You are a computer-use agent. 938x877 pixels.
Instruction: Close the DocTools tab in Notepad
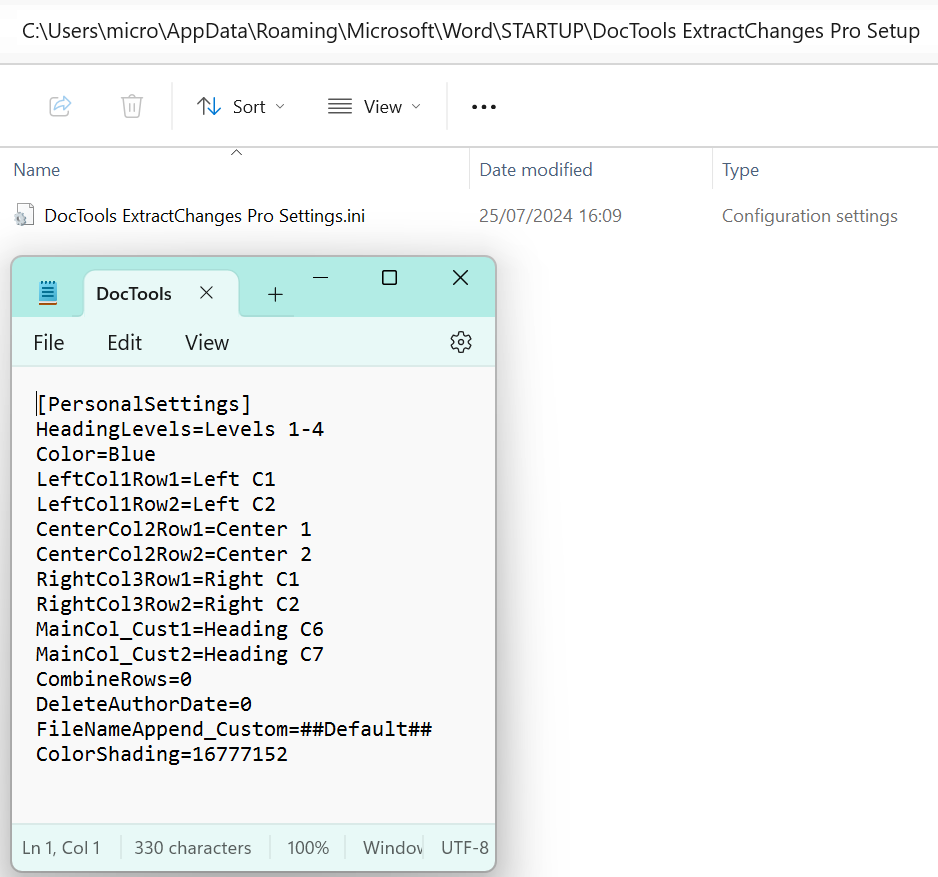pyautogui.click(x=206, y=293)
